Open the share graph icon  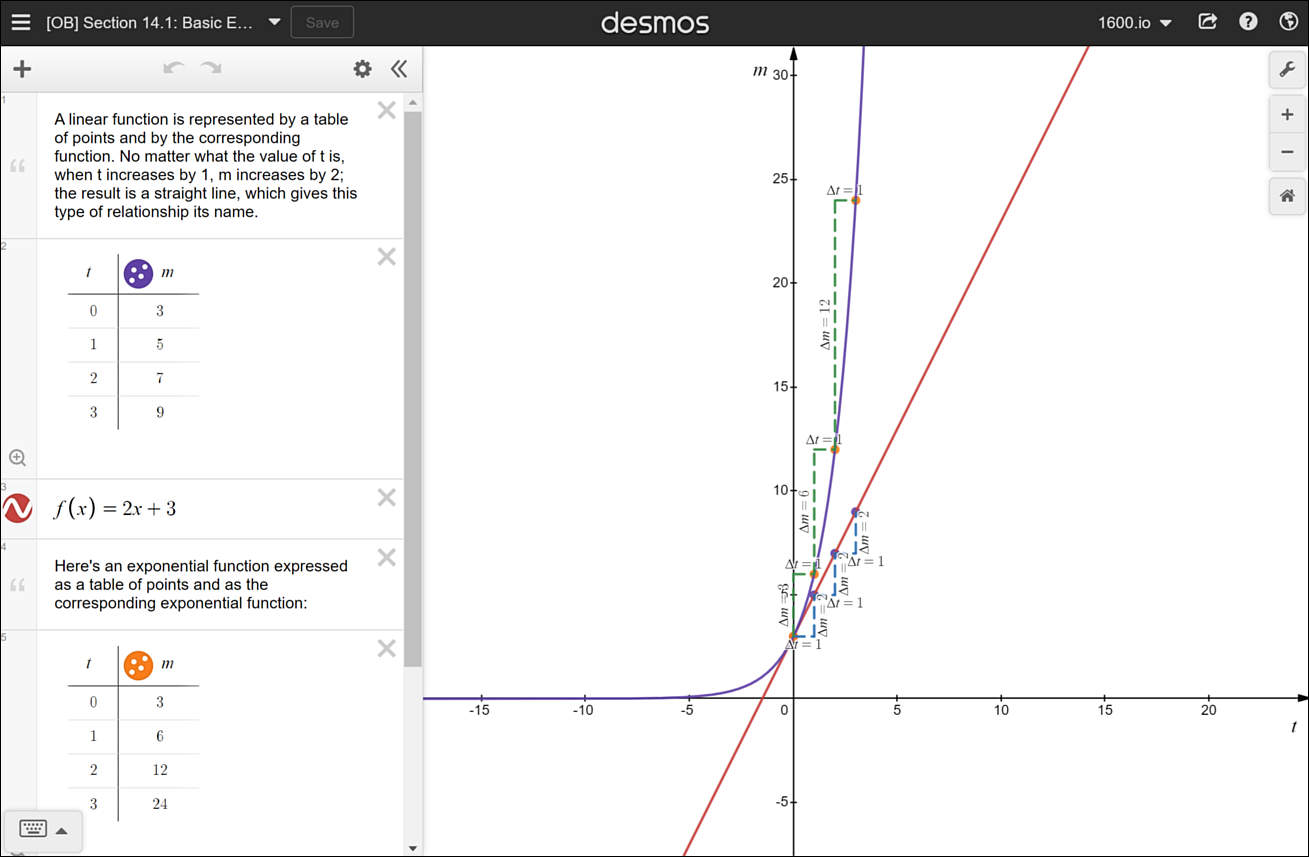[x=1208, y=22]
